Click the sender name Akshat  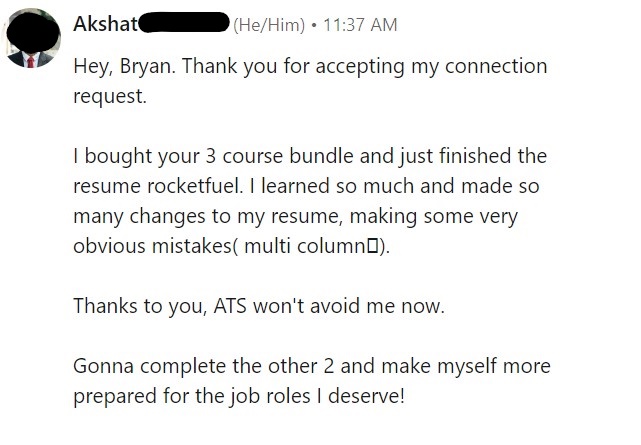tap(105, 24)
